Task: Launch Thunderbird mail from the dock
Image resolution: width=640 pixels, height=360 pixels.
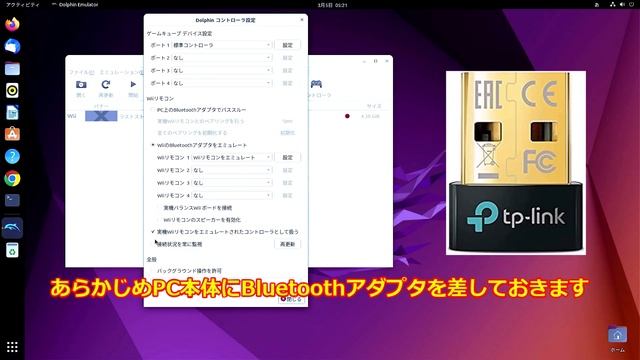Action: pos(12,47)
